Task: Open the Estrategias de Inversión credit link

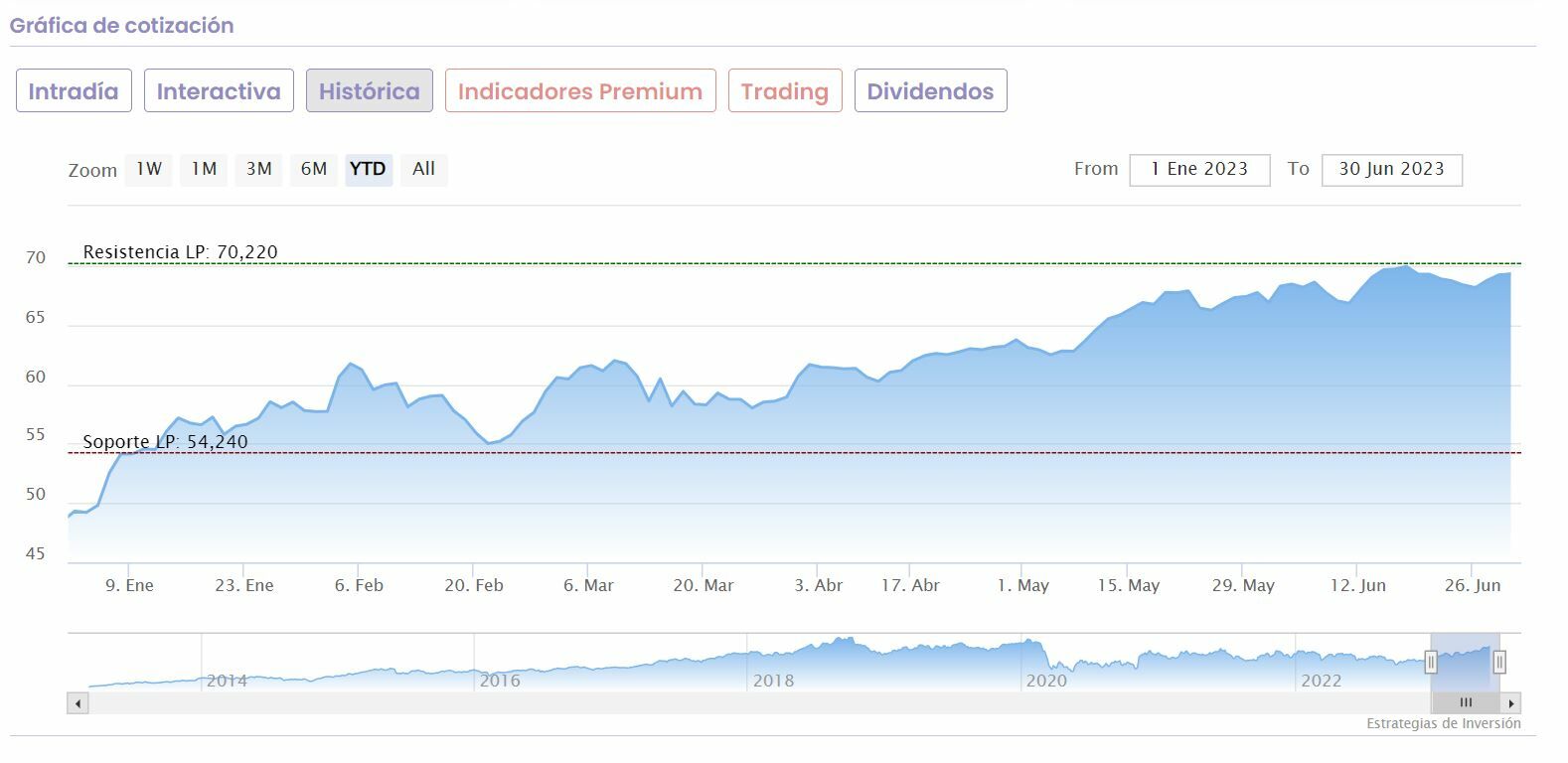Action: pyautogui.click(x=1443, y=724)
